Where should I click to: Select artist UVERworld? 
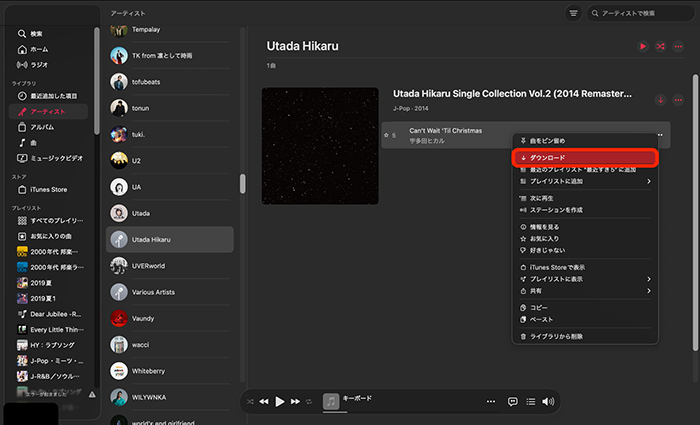tap(170, 266)
